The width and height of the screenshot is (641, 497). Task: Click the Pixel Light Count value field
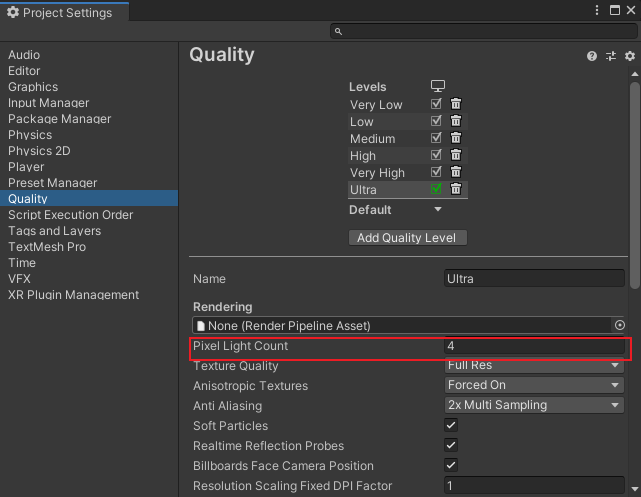tap(534, 346)
